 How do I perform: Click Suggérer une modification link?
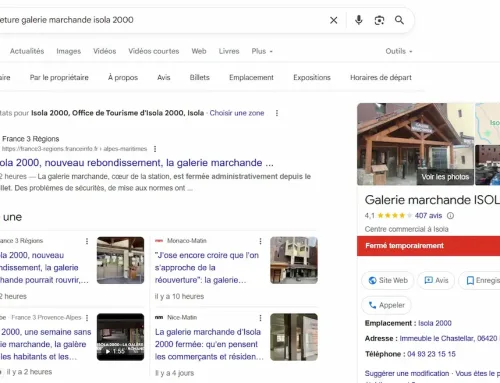pos(407,373)
